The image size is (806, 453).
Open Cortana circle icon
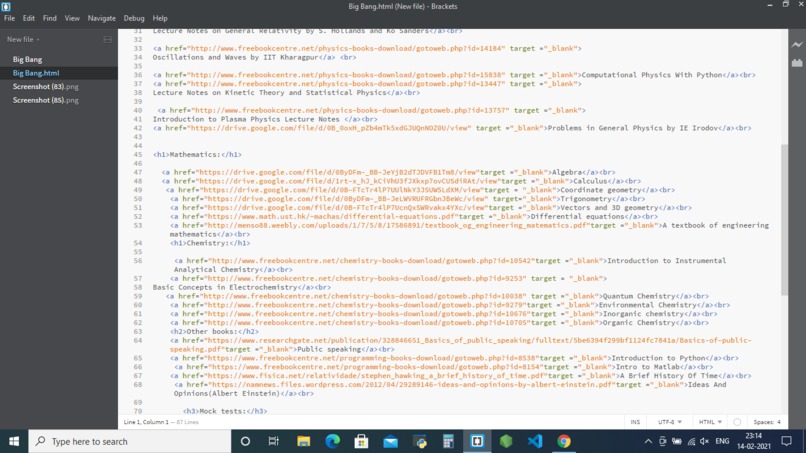coord(245,441)
